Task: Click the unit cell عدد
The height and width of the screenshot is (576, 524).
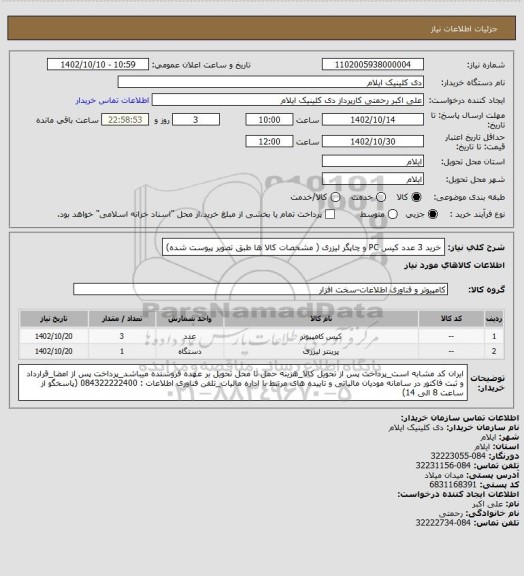Action: click(x=190, y=336)
